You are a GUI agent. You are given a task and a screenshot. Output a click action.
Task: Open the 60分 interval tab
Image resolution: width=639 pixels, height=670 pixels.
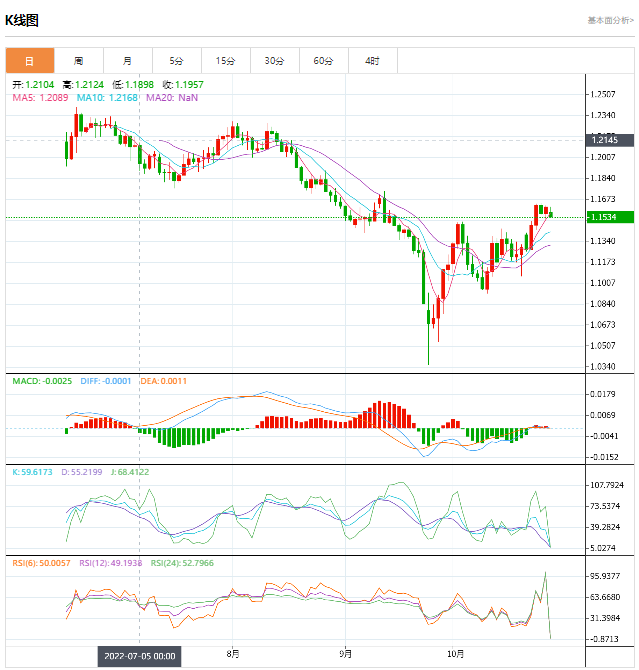point(324,61)
